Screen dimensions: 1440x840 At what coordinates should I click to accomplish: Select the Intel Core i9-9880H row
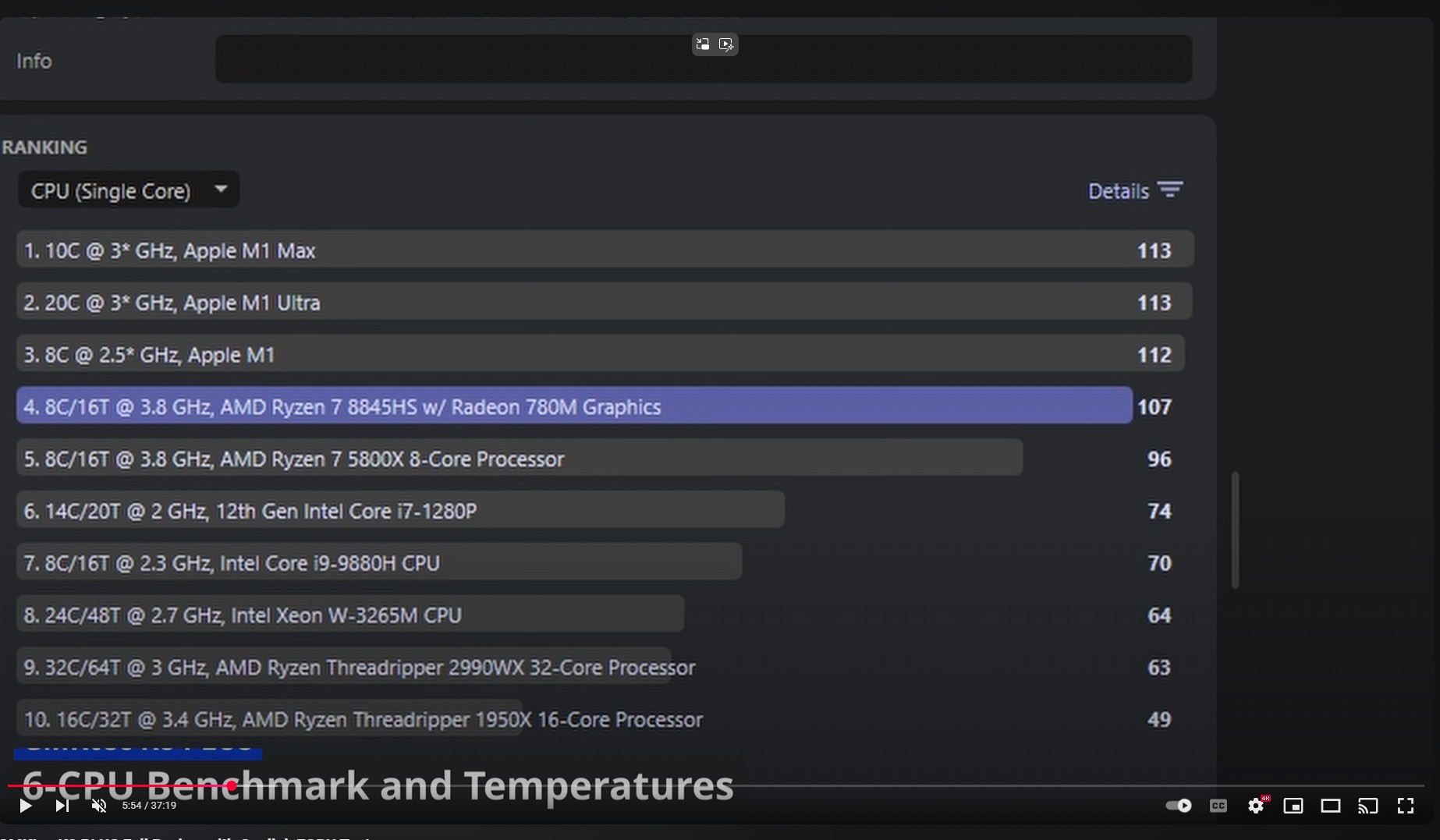pos(379,562)
